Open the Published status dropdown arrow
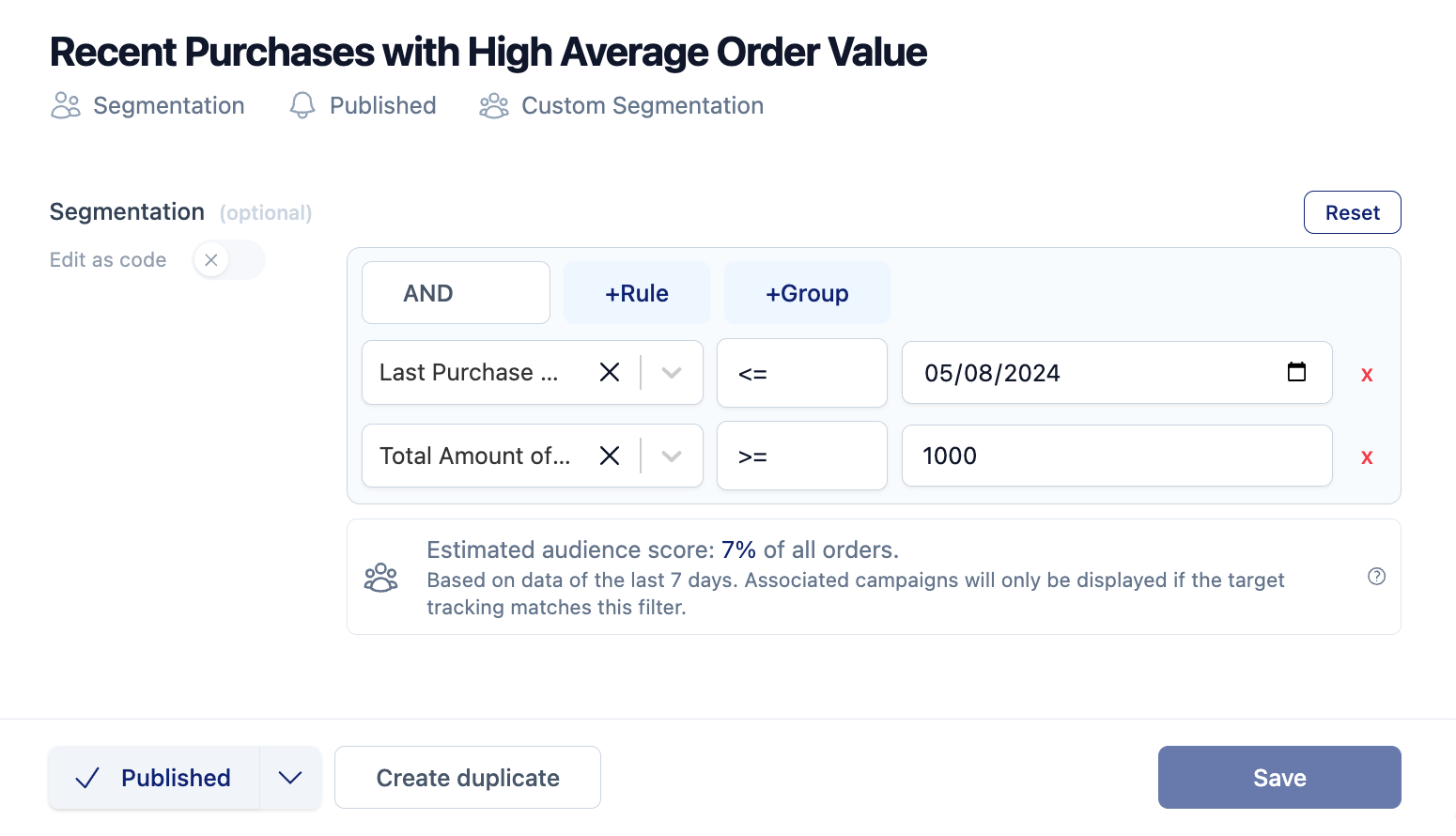The height and width of the screenshot is (836, 1456). pos(290,777)
